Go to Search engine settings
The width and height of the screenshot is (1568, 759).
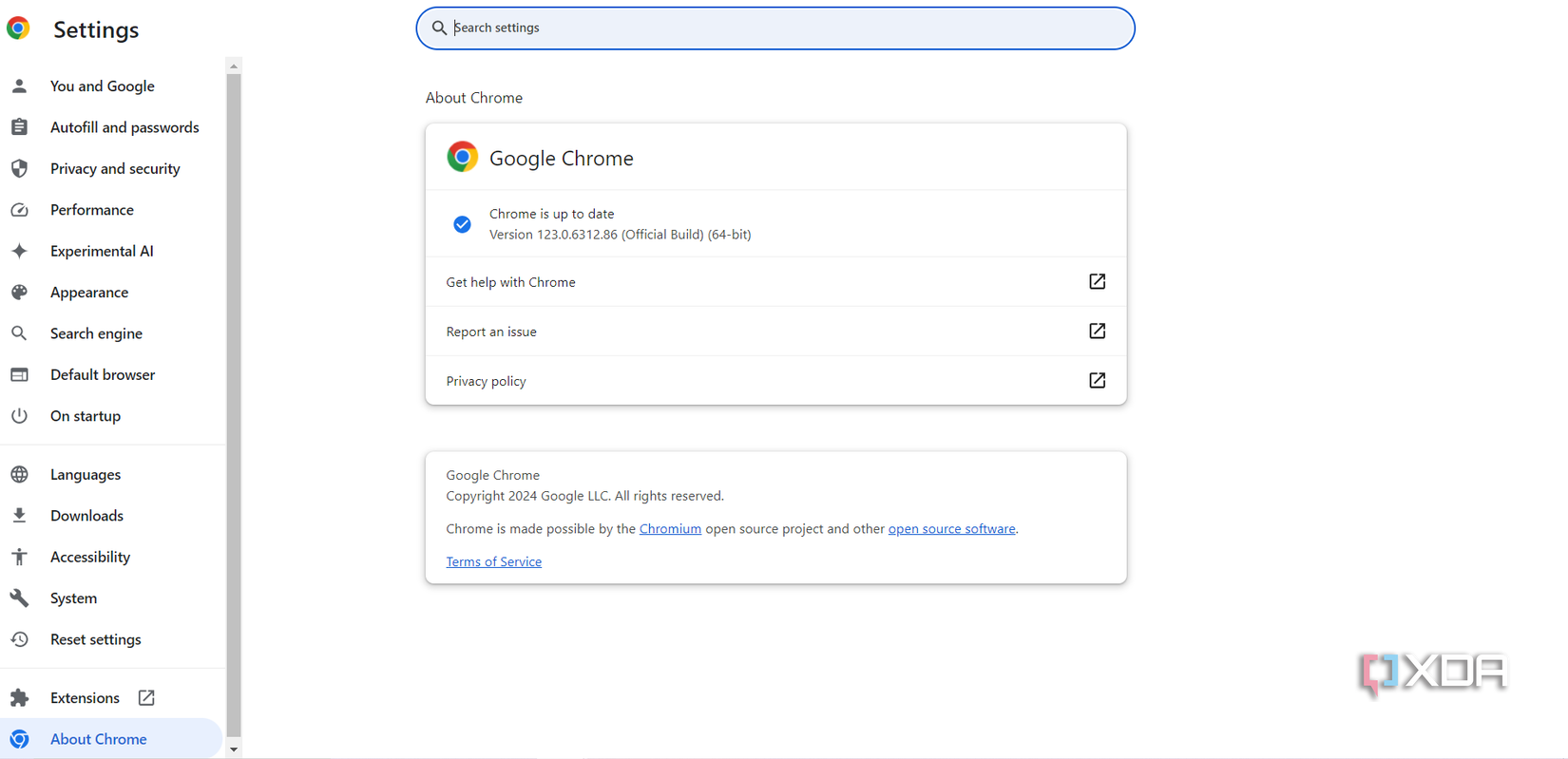click(x=96, y=333)
